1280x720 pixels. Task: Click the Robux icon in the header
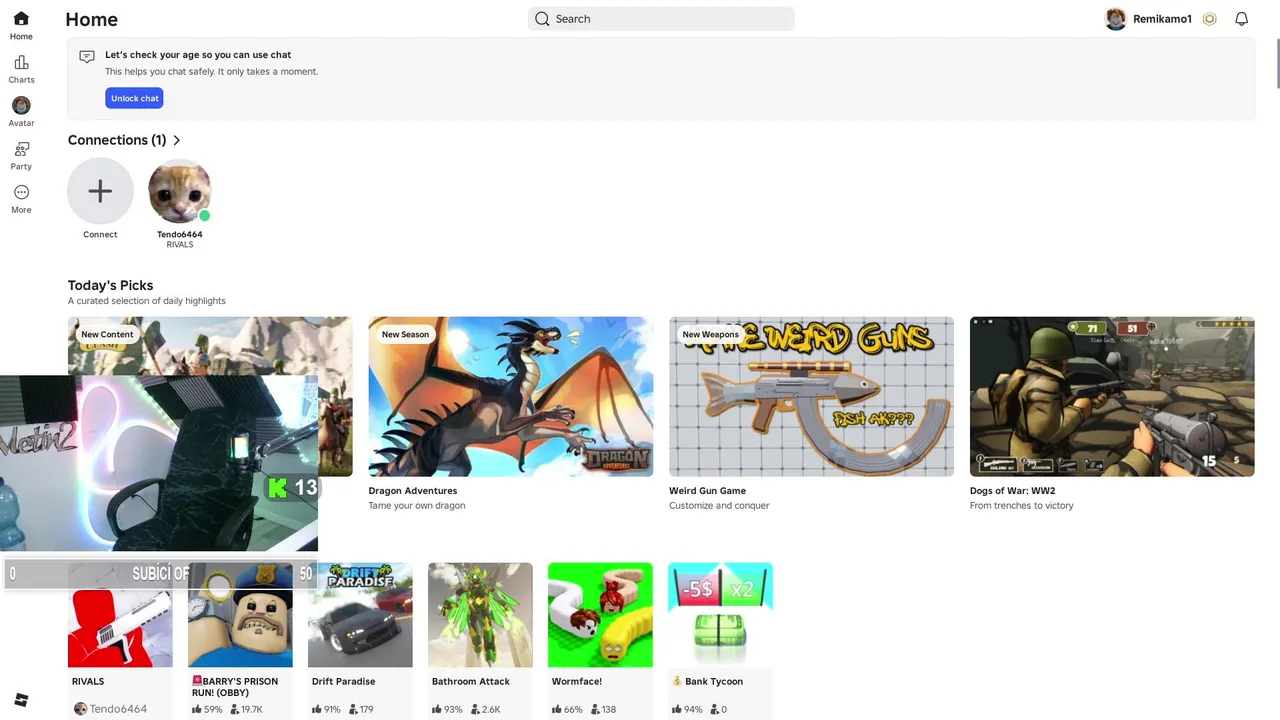click(x=1210, y=19)
